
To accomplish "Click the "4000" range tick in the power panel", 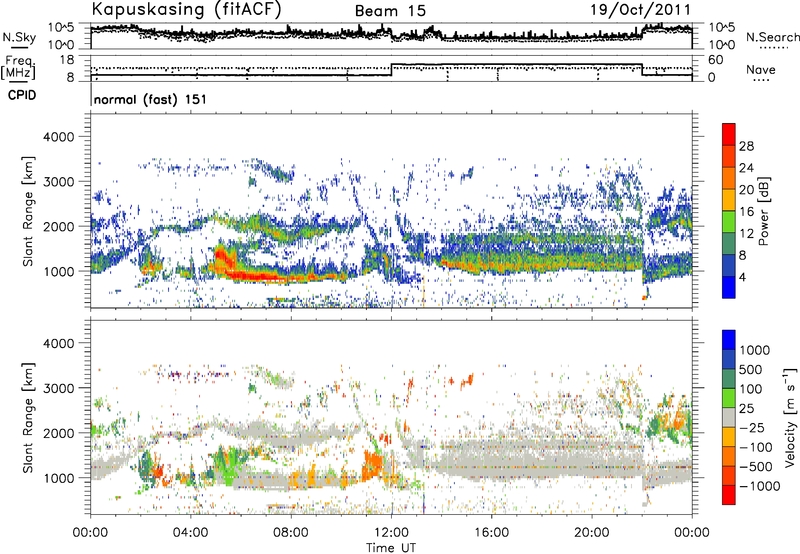I will [x=58, y=137].
